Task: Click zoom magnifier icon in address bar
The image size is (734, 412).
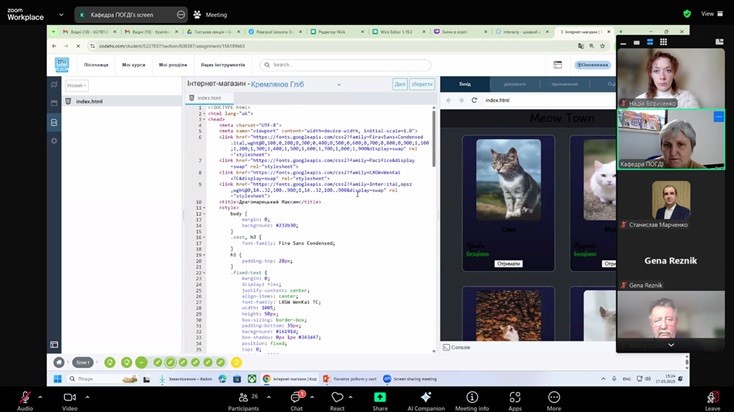Action: [592, 46]
